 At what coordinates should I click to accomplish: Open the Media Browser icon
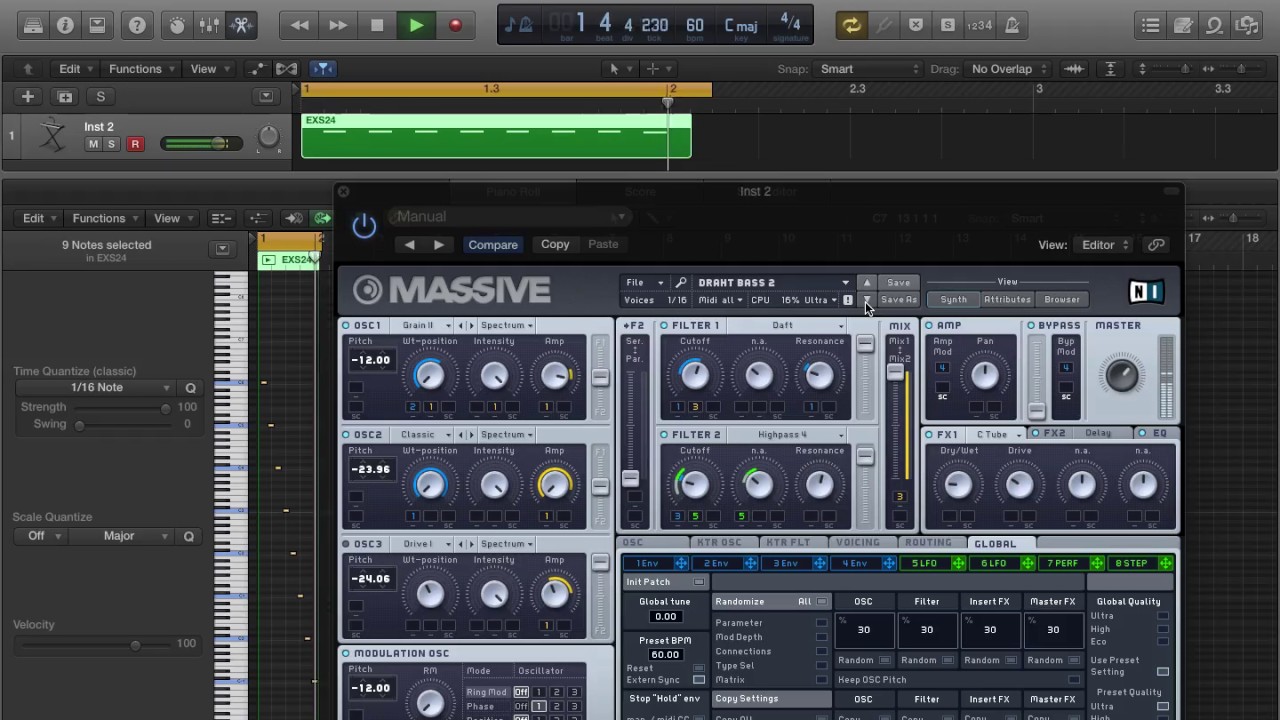1246,25
